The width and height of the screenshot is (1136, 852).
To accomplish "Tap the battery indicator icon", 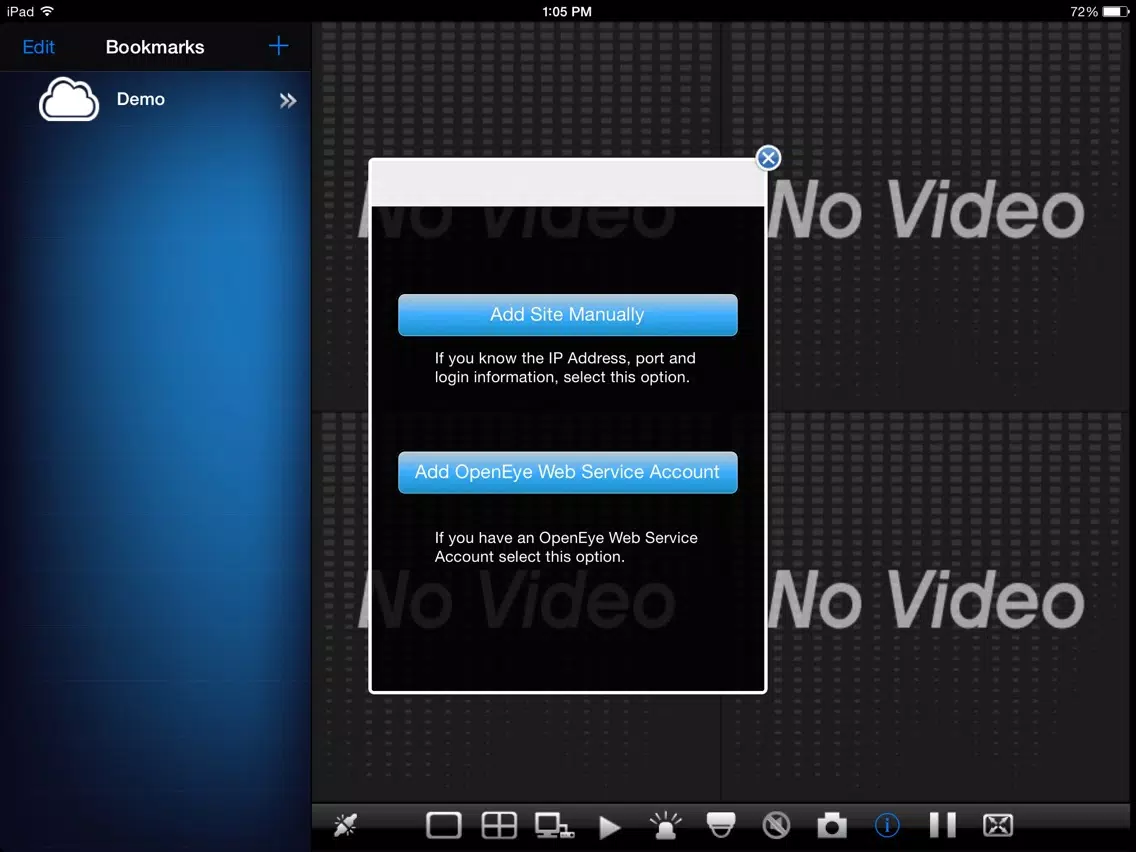I will click(1115, 12).
